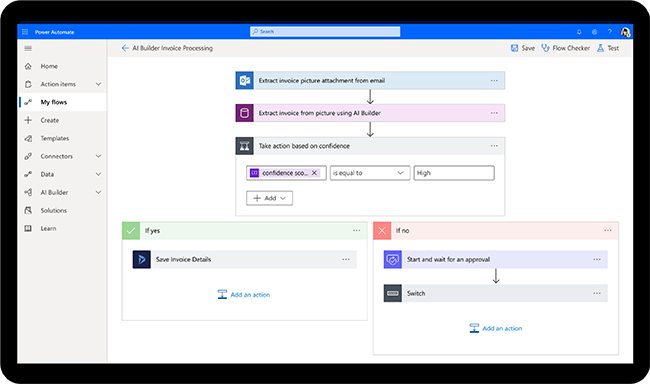Add an action in If no branch

[x=496, y=328]
